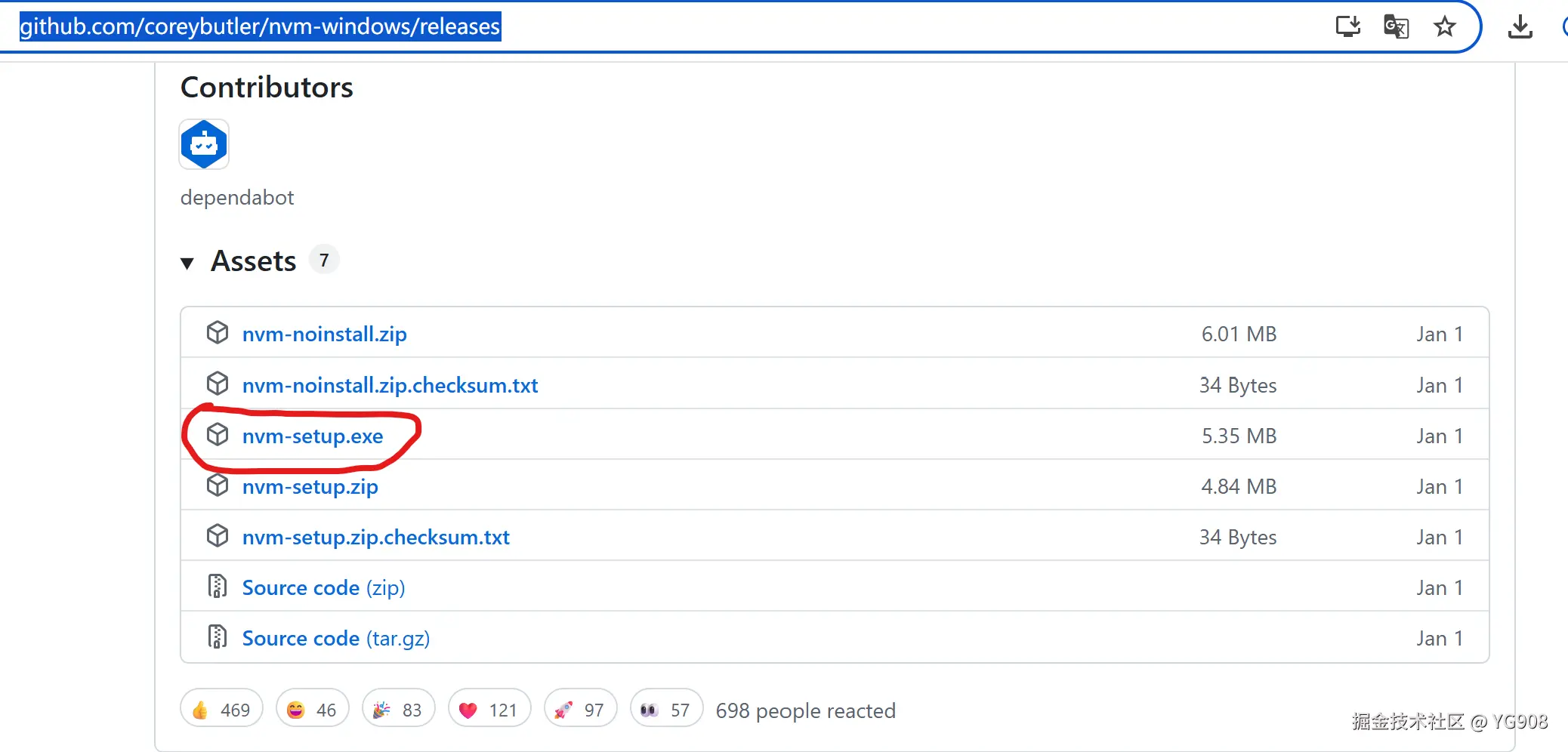Click package icon beside nvm-setup.zip
The height and width of the screenshot is (752, 1568).
[218, 485]
